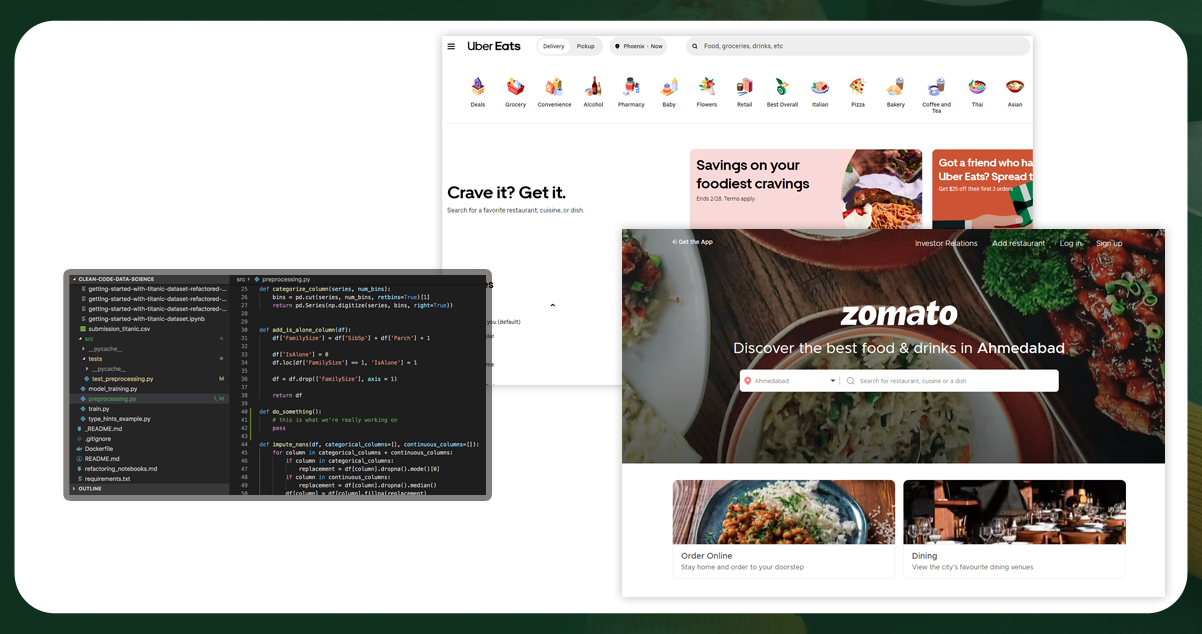Select the Alcohol category icon
Viewport: 1202px width, 634px height.
pos(592,90)
